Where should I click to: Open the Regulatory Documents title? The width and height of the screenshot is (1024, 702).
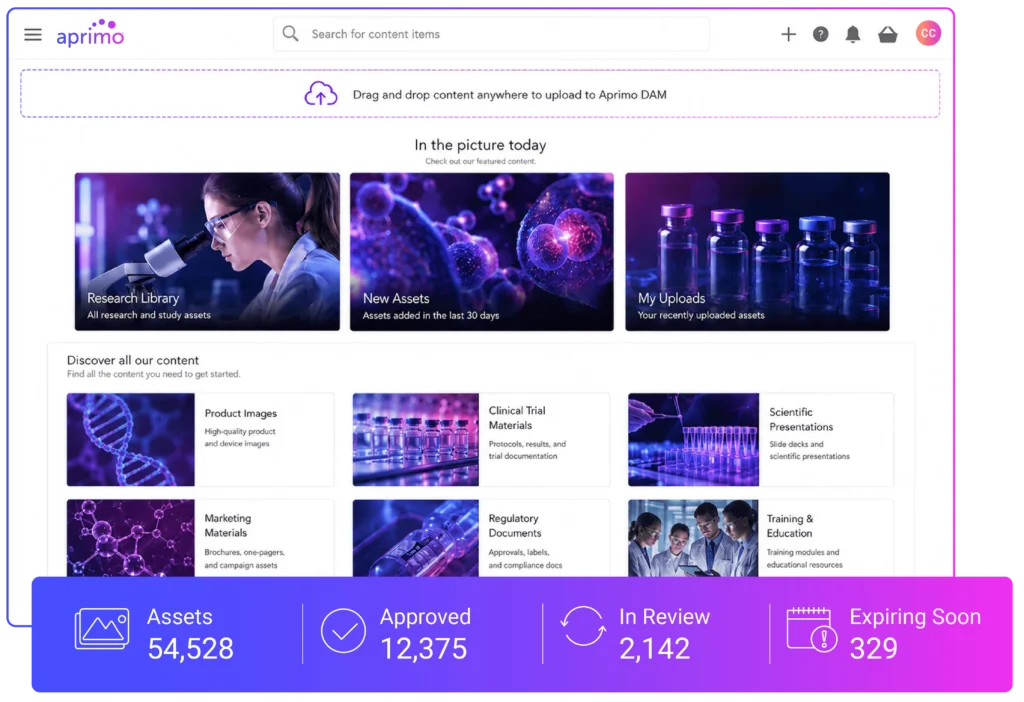click(x=515, y=526)
